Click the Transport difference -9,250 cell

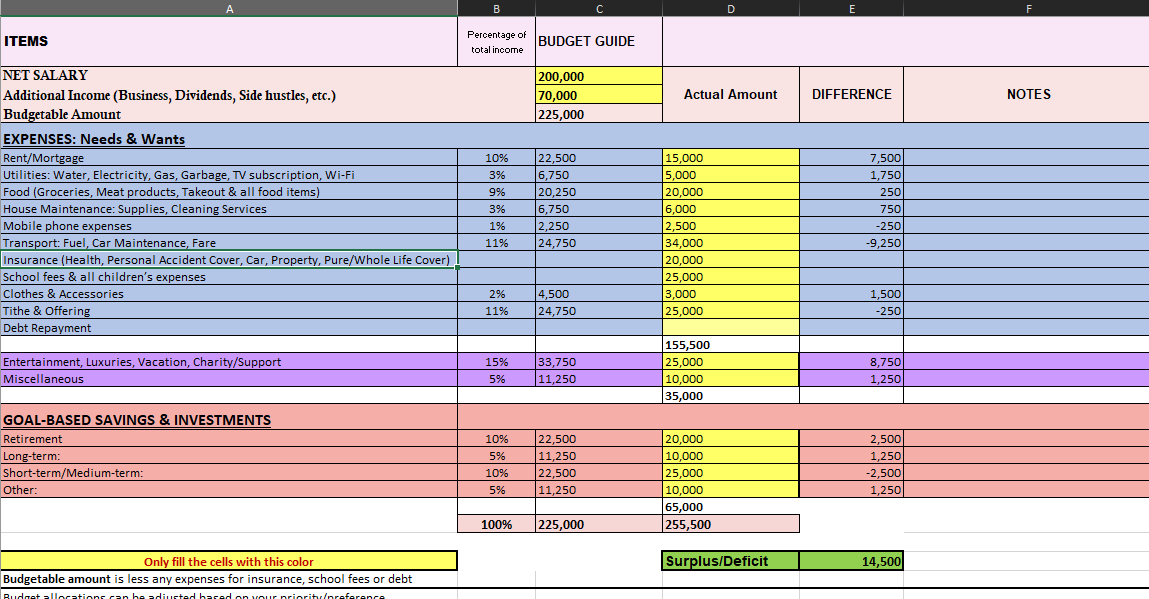[x=851, y=243]
